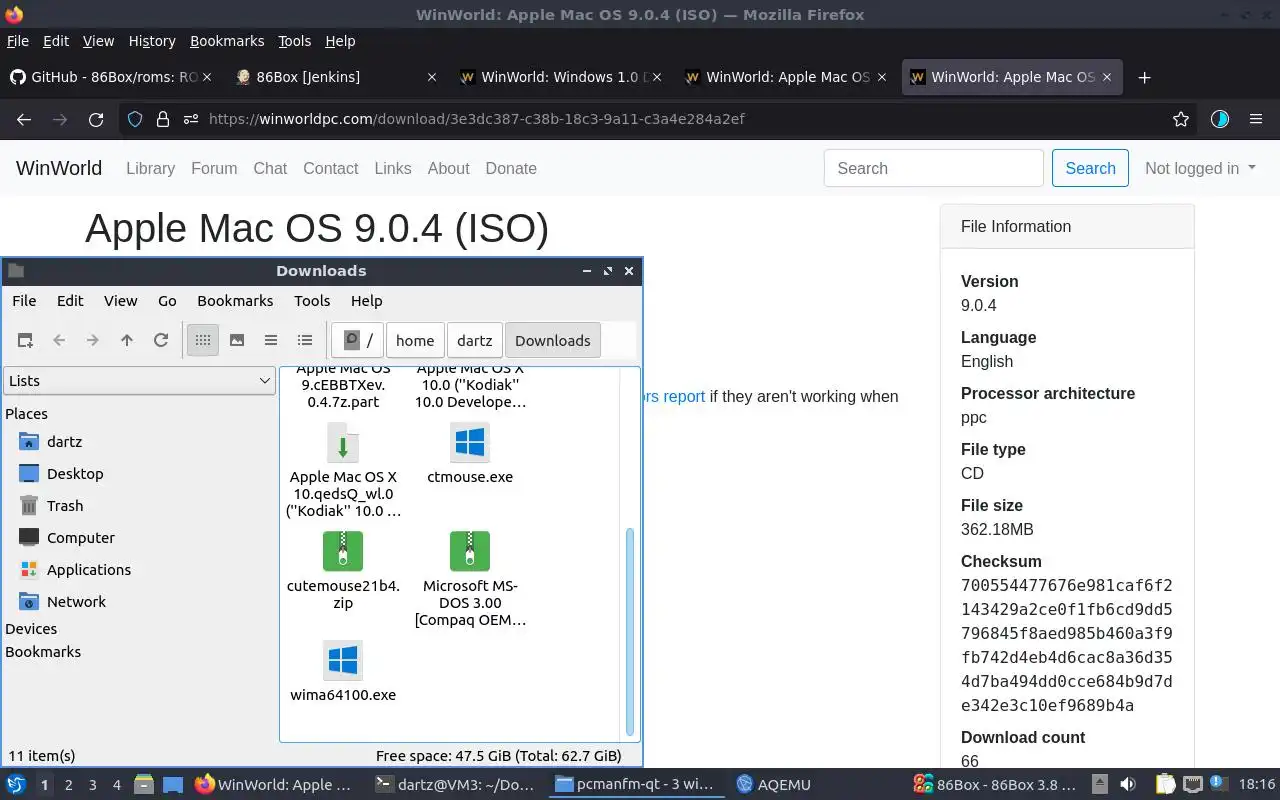Go back in Firefox
This screenshot has width=1280, height=800.
[24, 119]
